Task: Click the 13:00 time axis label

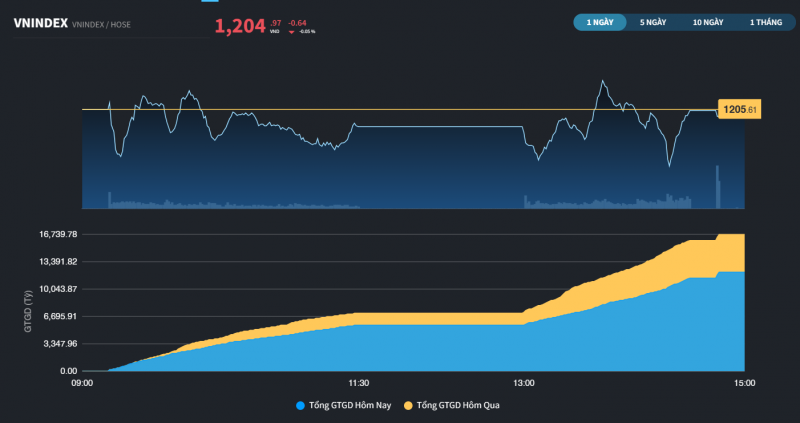Action: point(523,383)
